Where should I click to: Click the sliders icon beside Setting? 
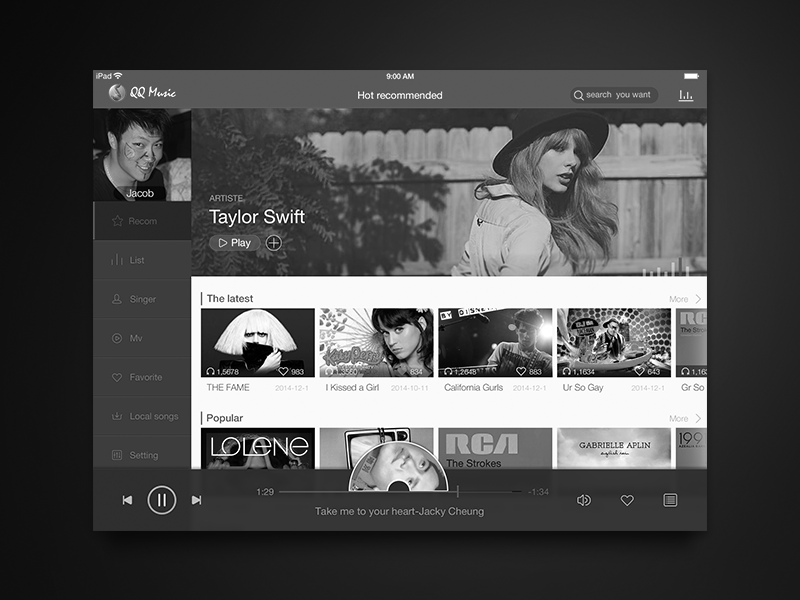point(117,455)
